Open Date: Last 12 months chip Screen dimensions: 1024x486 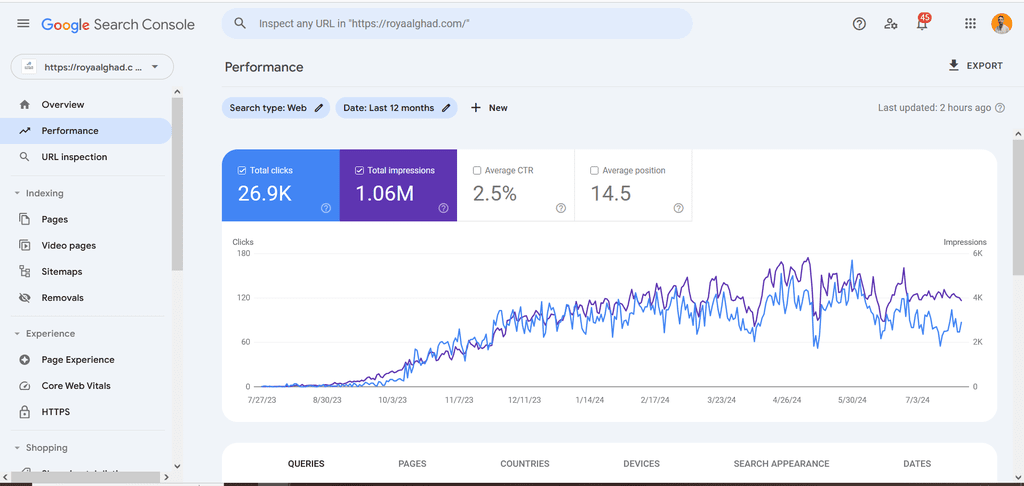(396, 108)
